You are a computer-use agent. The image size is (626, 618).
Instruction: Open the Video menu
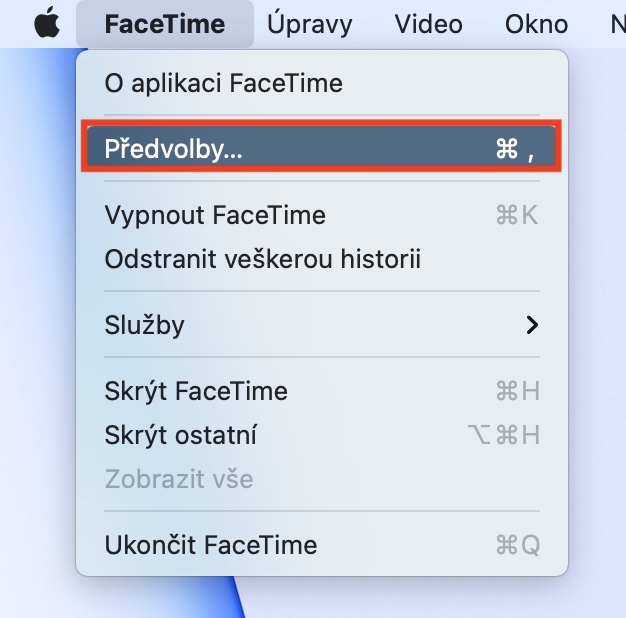(429, 24)
